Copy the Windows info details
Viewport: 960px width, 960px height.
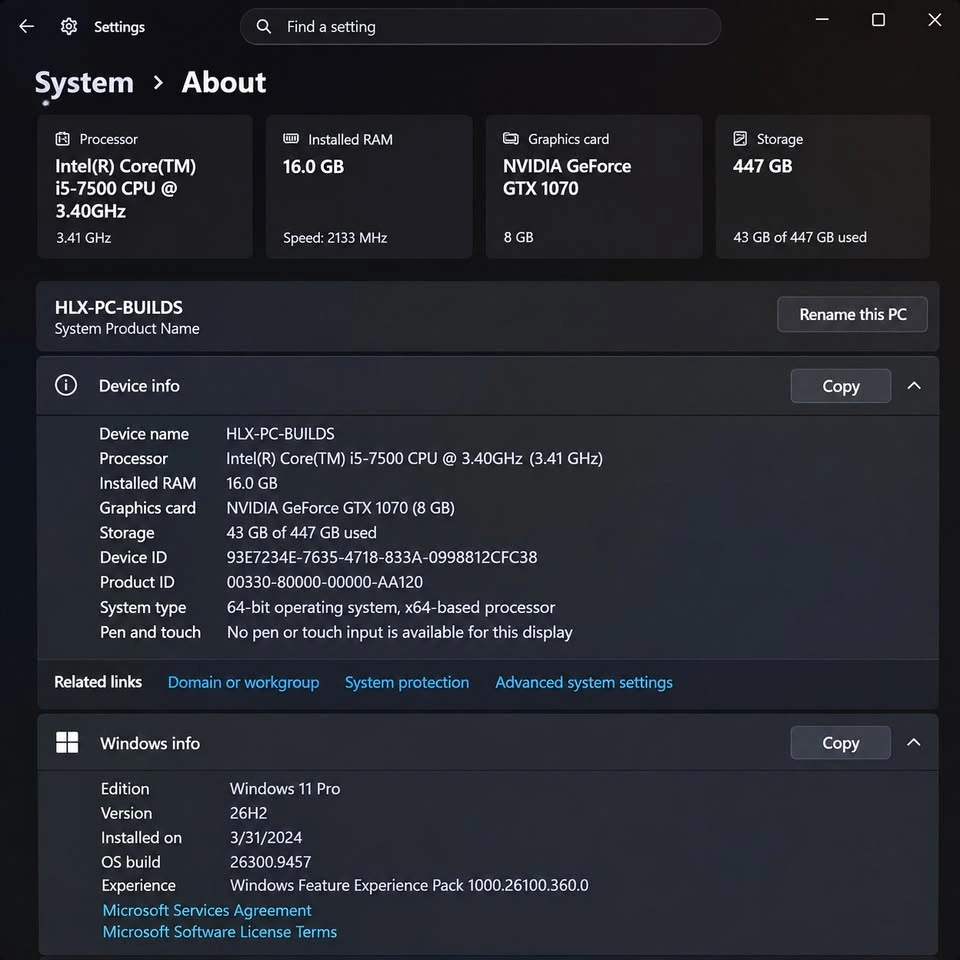(841, 743)
